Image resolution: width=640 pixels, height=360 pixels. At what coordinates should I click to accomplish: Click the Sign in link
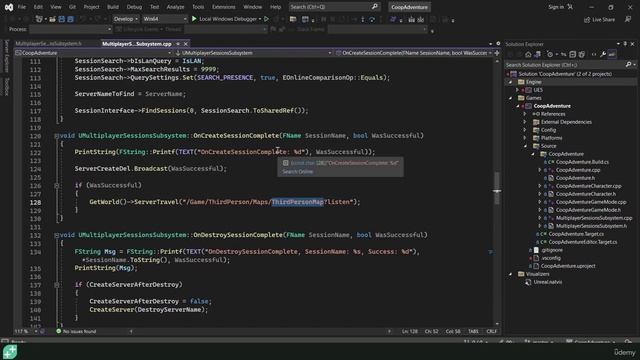click(556, 7)
